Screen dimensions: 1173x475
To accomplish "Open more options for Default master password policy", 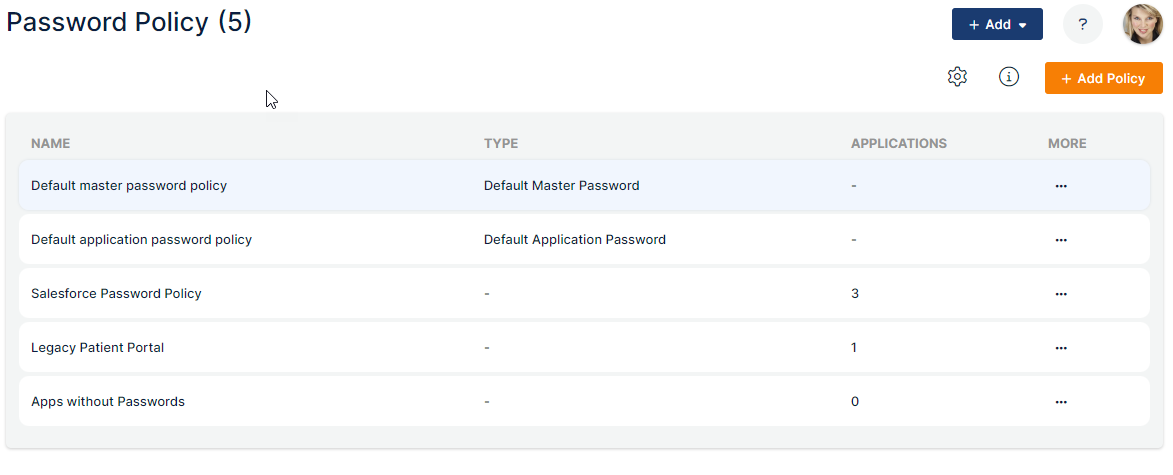I will pos(1061,186).
